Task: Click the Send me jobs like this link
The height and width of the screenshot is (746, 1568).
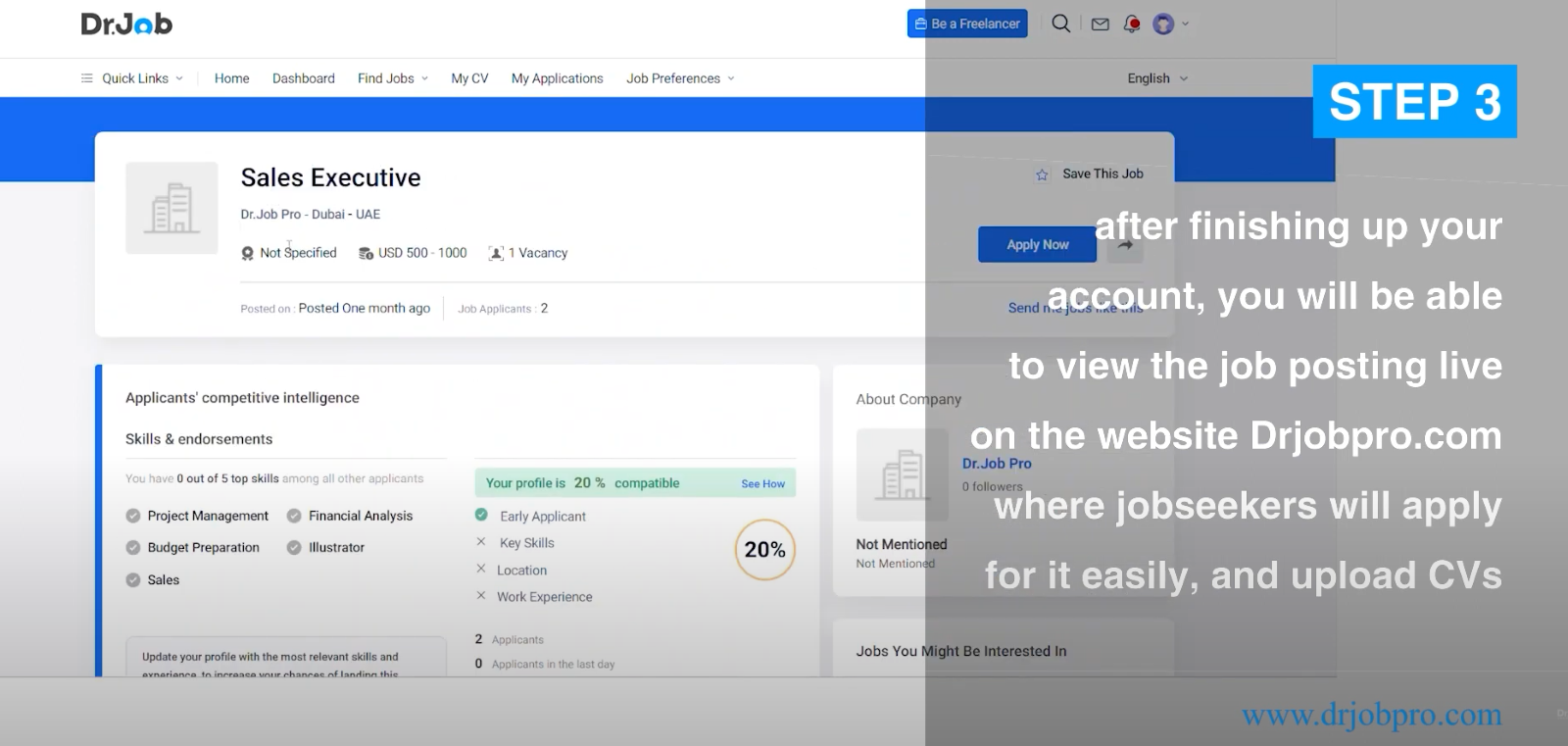Action: pyautogui.click(x=1075, y=308)
